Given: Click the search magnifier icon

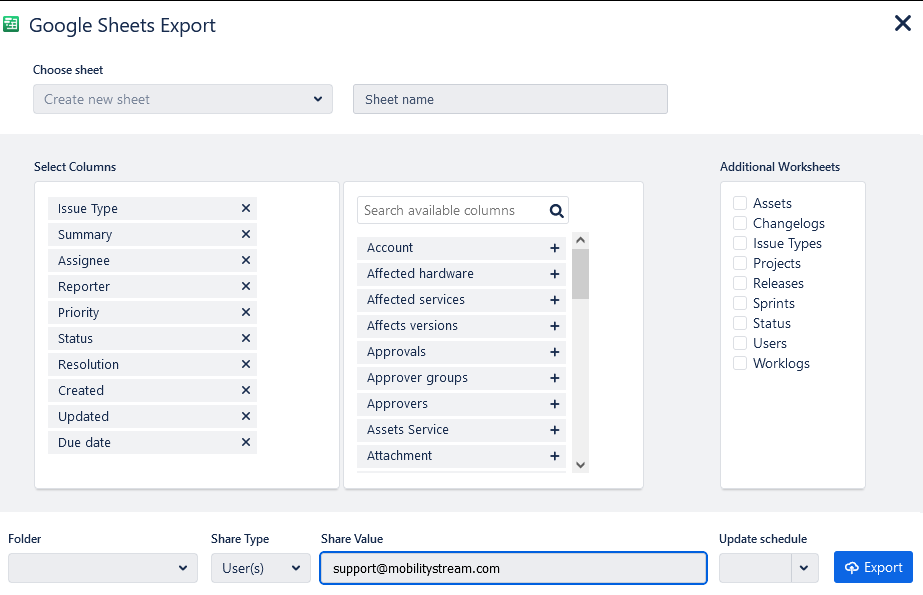Looking at the screenshot, I should [x=557, y=211].
